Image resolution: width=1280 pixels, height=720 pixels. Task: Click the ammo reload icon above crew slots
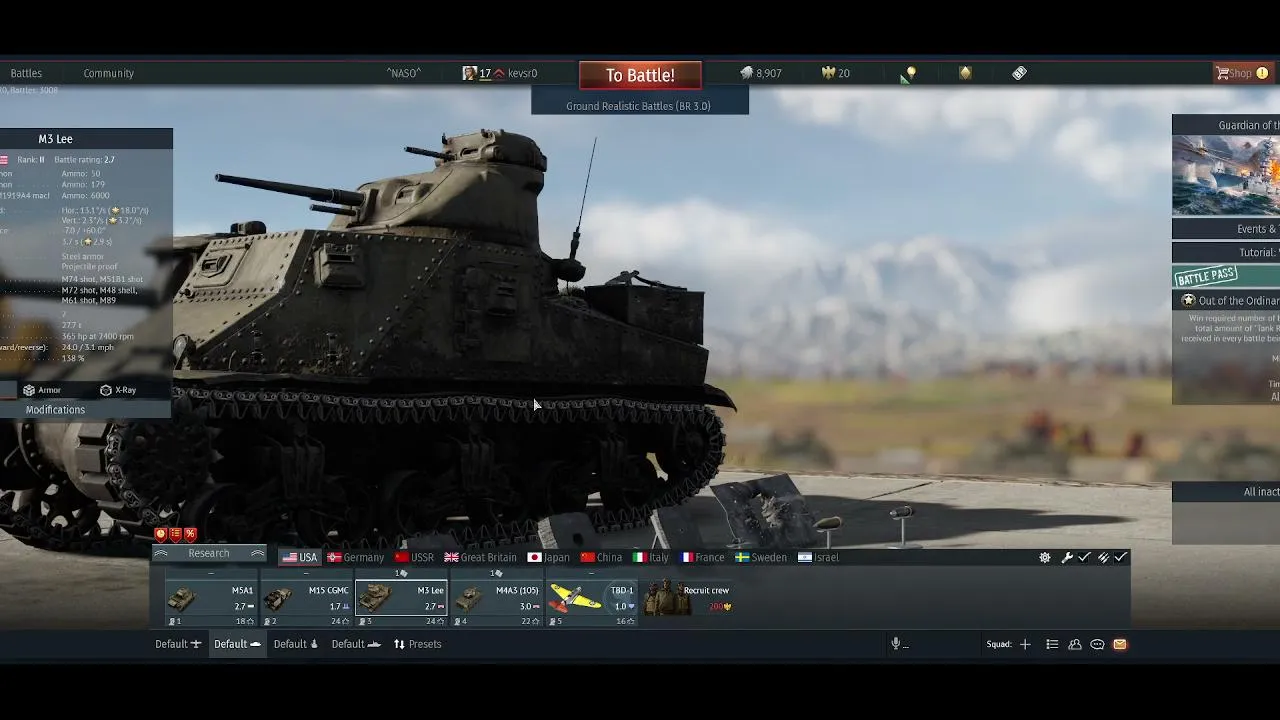point(1104,557)
